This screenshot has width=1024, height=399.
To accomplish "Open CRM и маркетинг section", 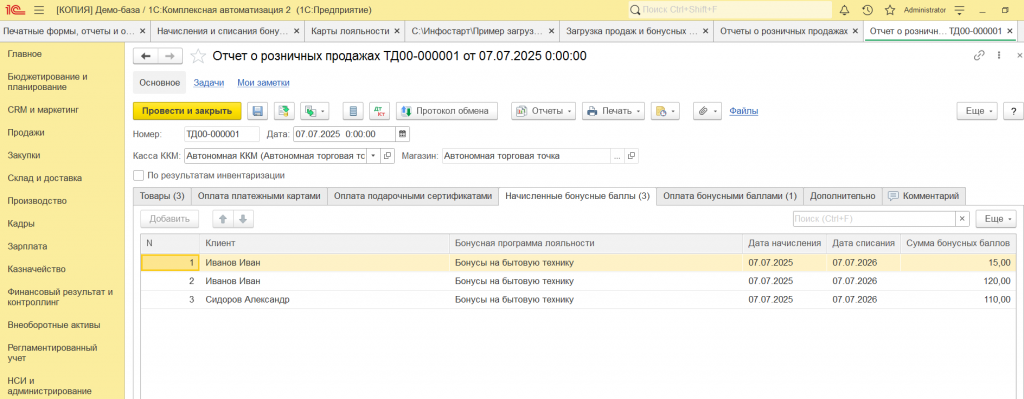I will pyautogui.click(x=43, y=110).
